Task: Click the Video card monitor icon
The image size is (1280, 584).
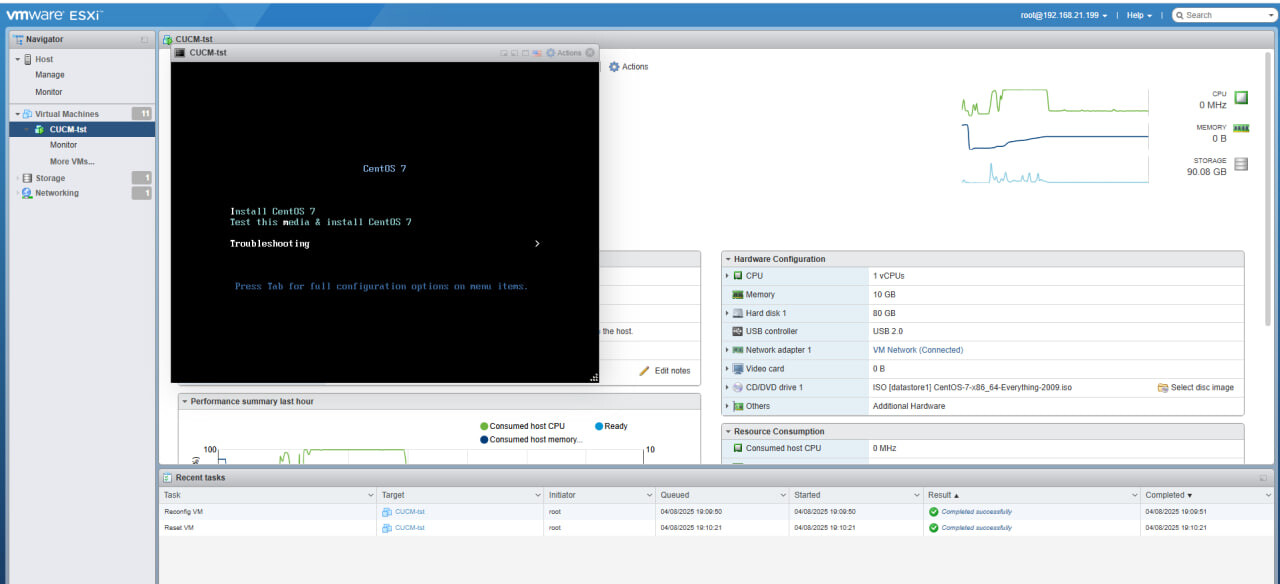Action: [x=738, y=369]
